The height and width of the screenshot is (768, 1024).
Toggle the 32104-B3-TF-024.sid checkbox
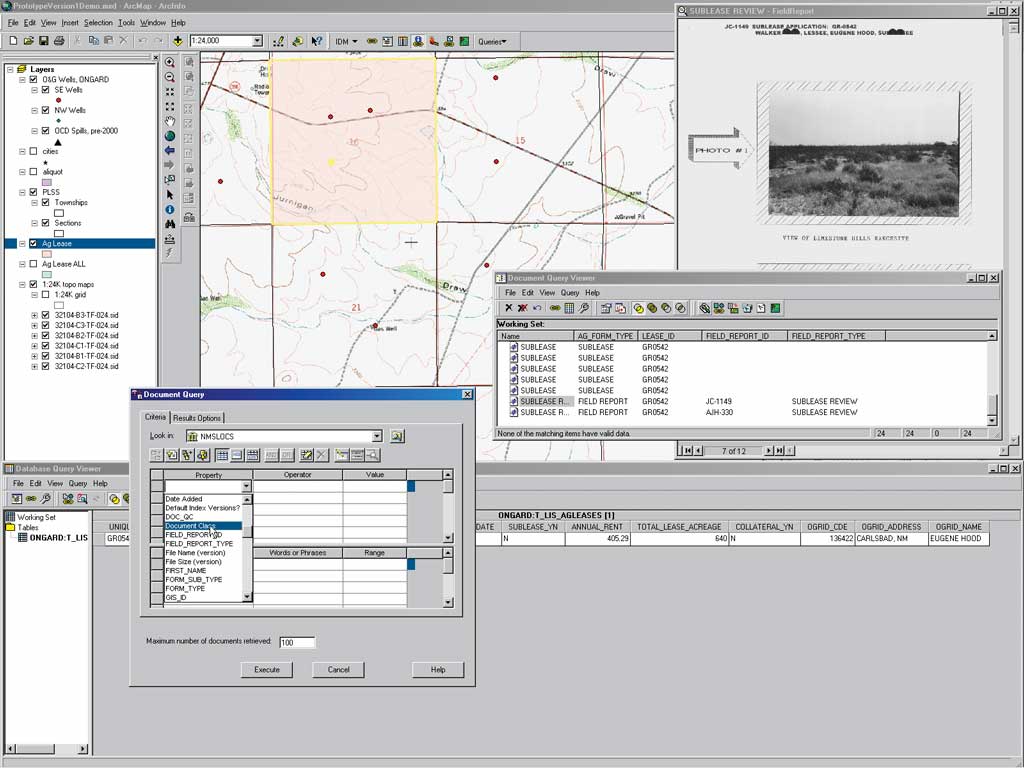point(46,315)
